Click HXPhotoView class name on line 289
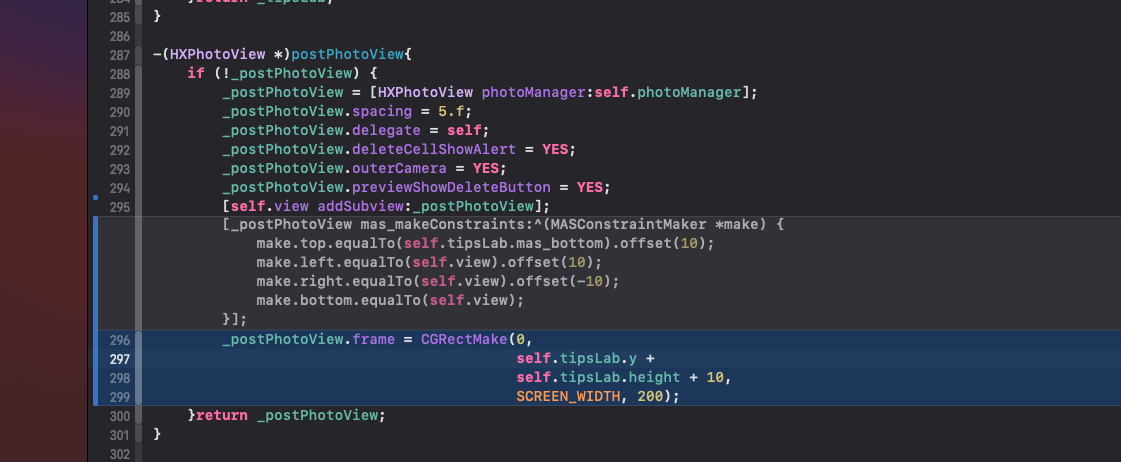Screen dimensions: 1121x462 click(x=425, y=93)
